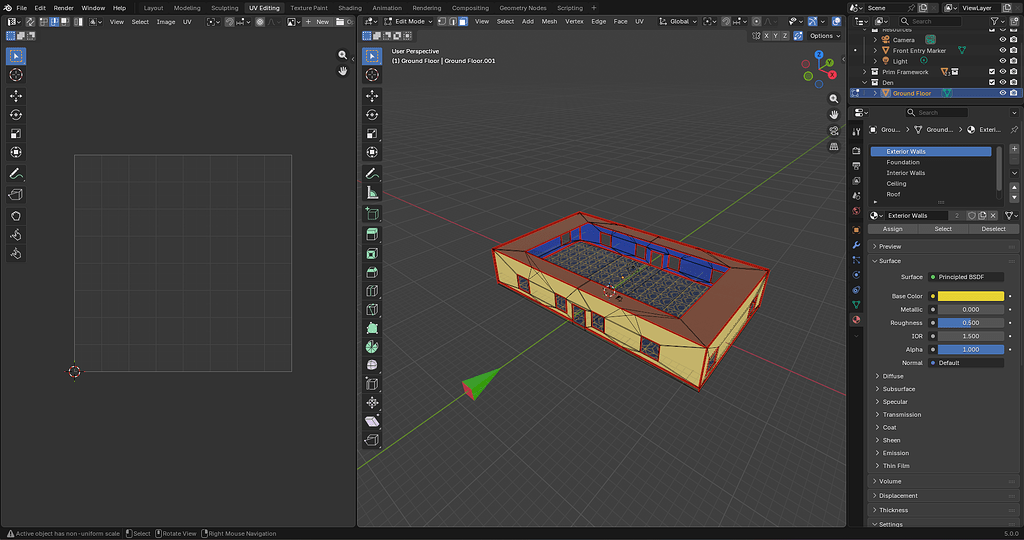The width and height of the screenshot is (1024, 540).
Task: Select the Inset Faces tool
Action: (372, 253)
